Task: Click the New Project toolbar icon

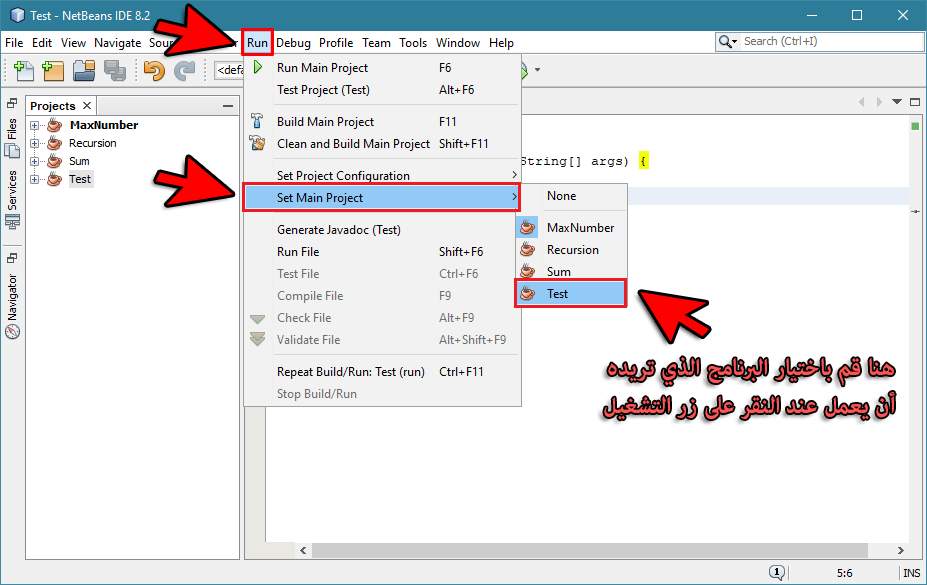Action: click(x=53, y=70)
